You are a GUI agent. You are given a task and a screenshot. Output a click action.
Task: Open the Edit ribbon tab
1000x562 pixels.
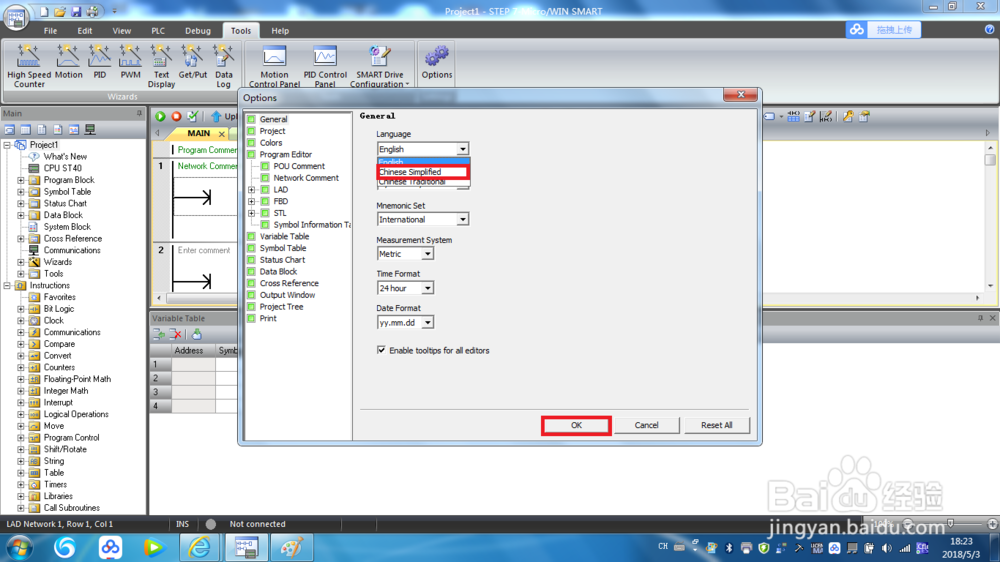click(85, 31)
